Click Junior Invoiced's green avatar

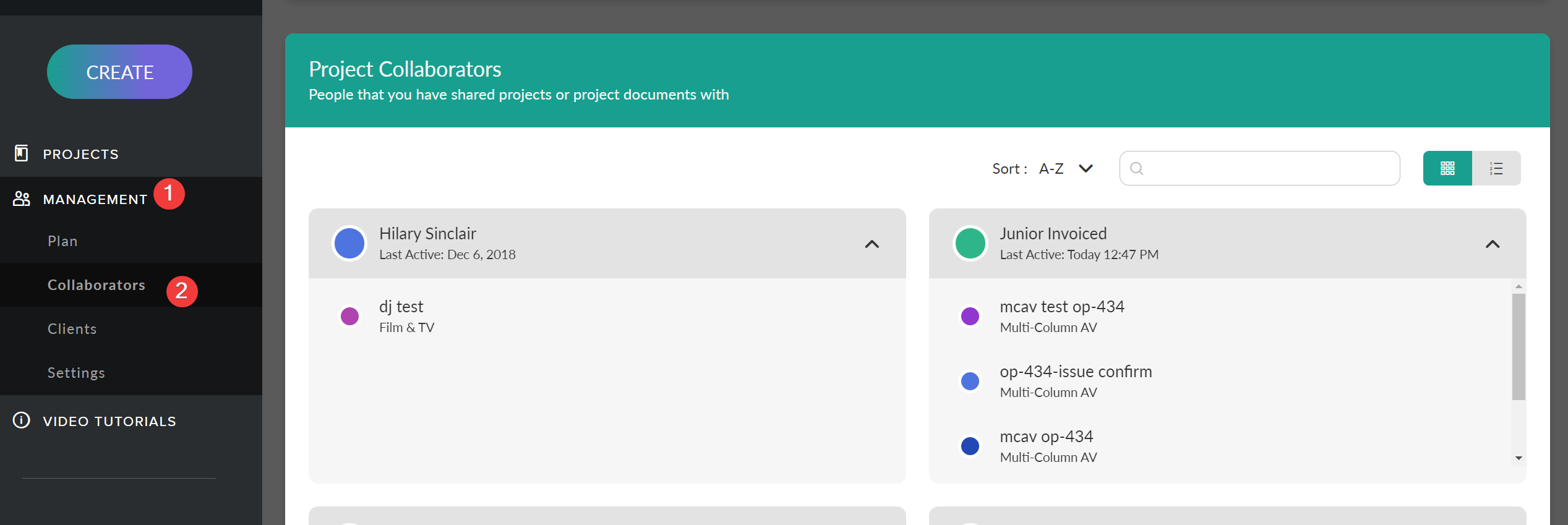tap(970, 244)
